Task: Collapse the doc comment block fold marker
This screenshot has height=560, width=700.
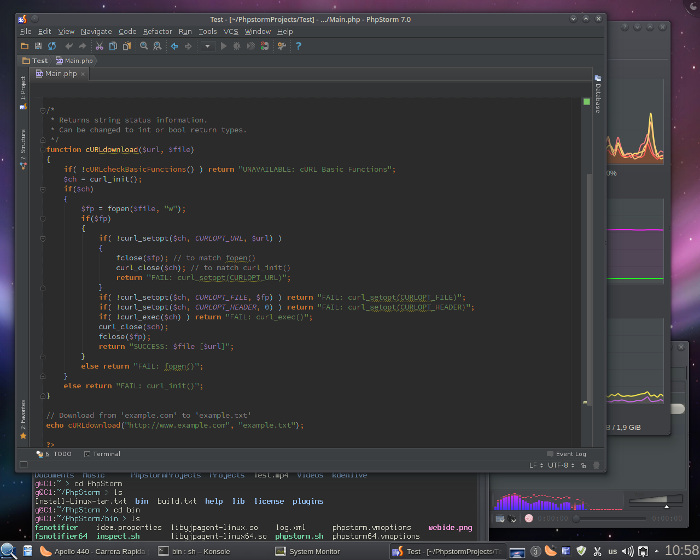Action: [x=43, y=110]
